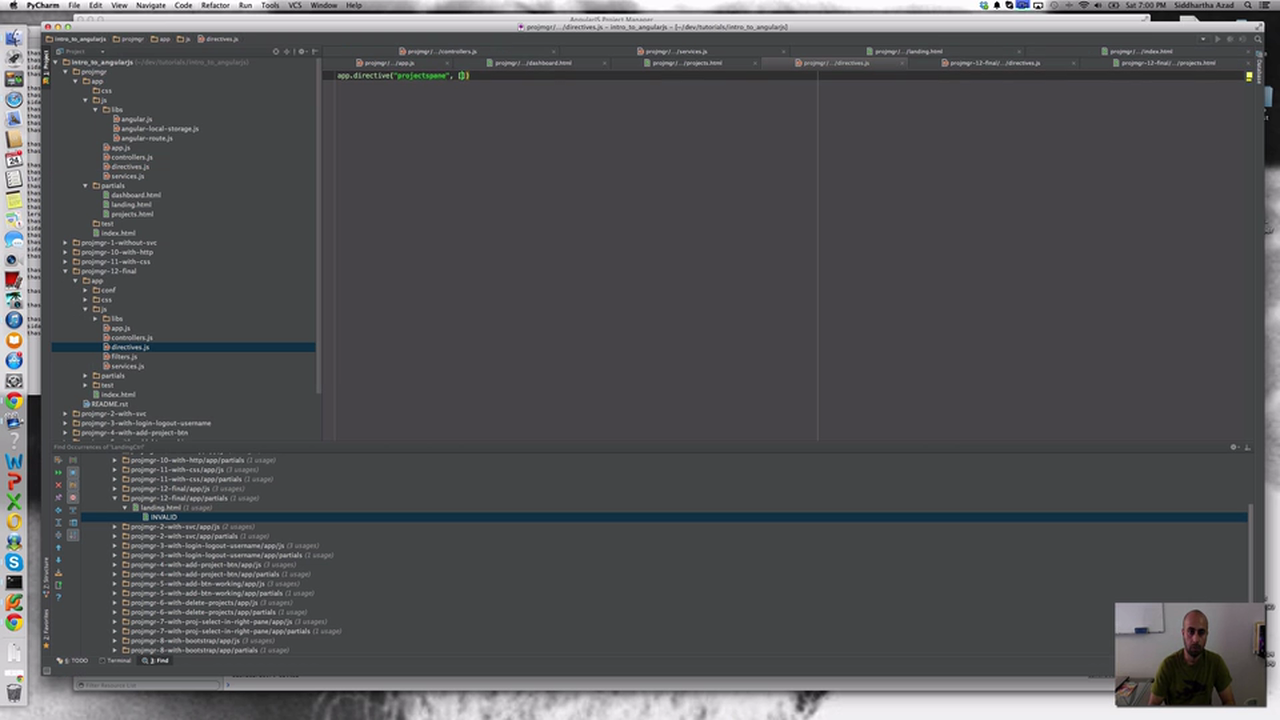Open Skype from the Dock
This screenshot has width=1280, height=720.
tap(14, 562)
